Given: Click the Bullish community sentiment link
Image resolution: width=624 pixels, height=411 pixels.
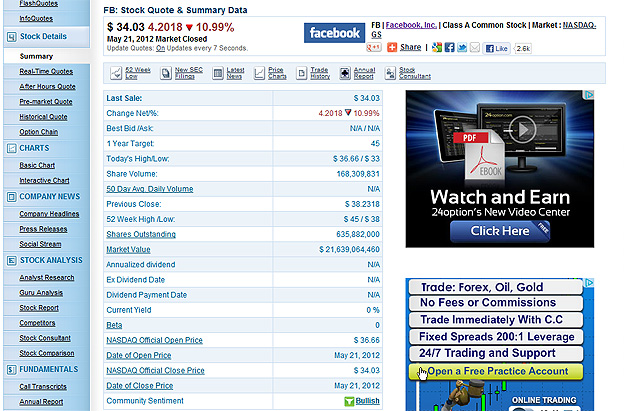Looking at the screenshot, I should [x=367, y=401].
